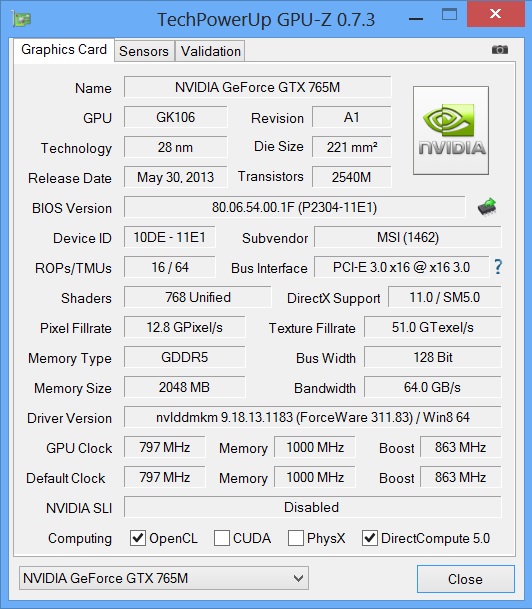Click the Driver Version field value

[x=313, y=417]
